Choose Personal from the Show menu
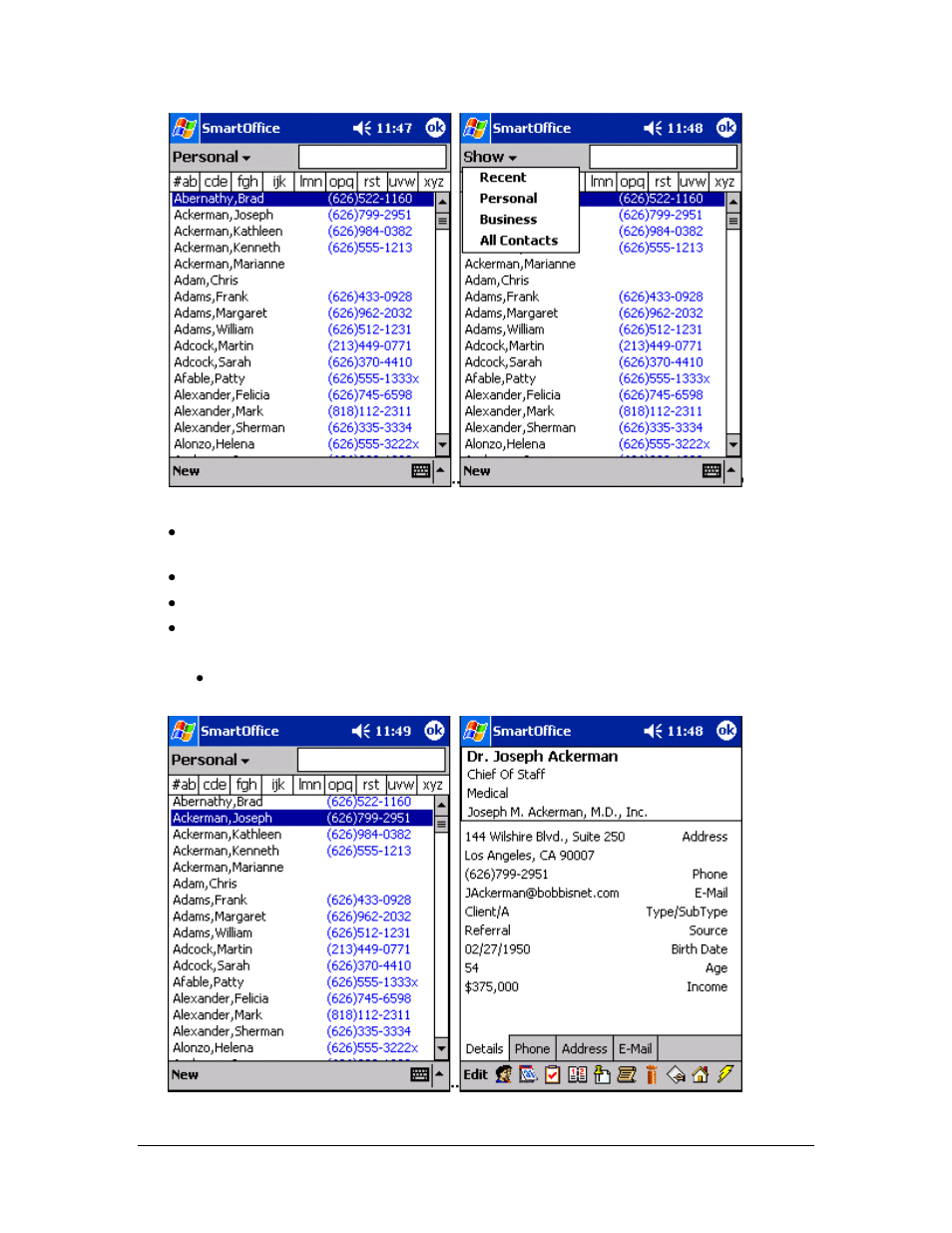This screenshot has width=952, height=1233. [509, 199]
